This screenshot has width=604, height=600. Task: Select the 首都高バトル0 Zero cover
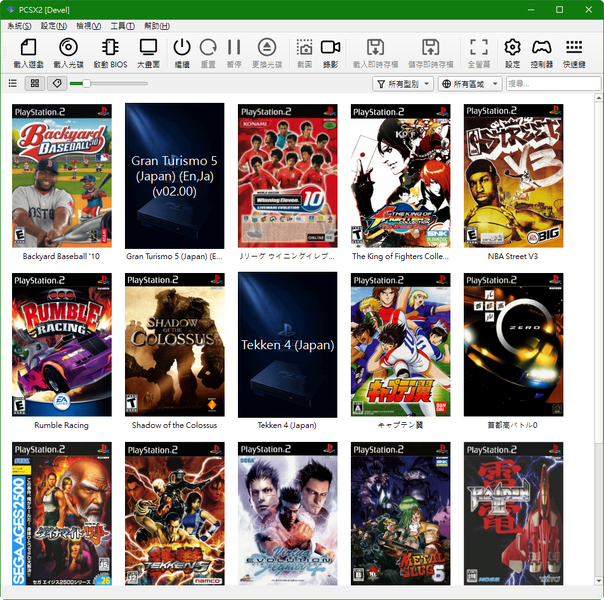[x=513, y=345]
